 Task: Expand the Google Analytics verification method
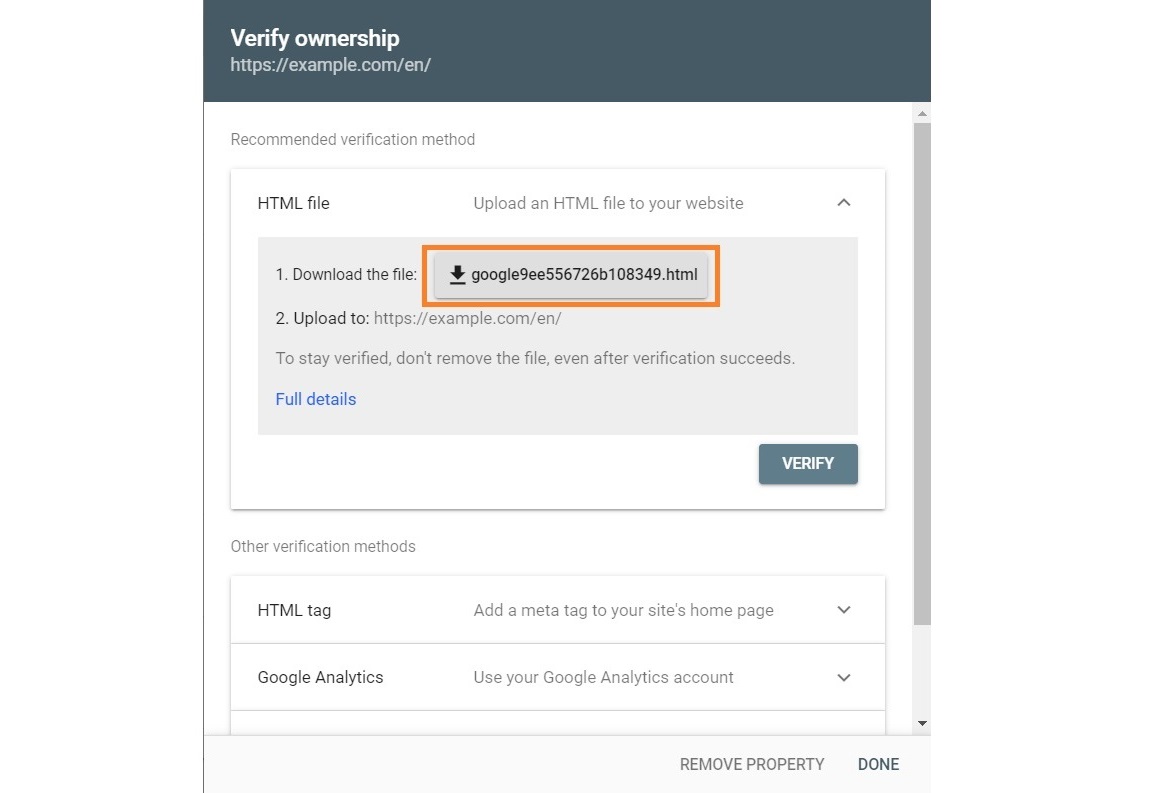click(844, 677)
